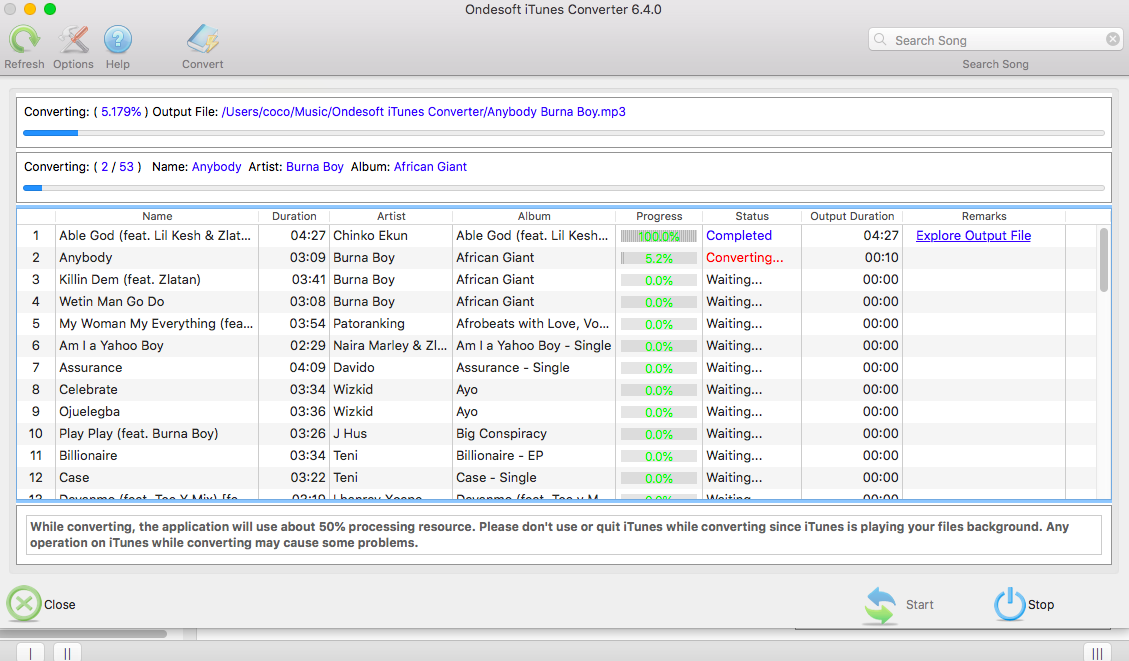Viewport: 1129px width, 661px height.
Task: Click the 100.0% progress bar of Able God
Action: [x=659, y=236]
